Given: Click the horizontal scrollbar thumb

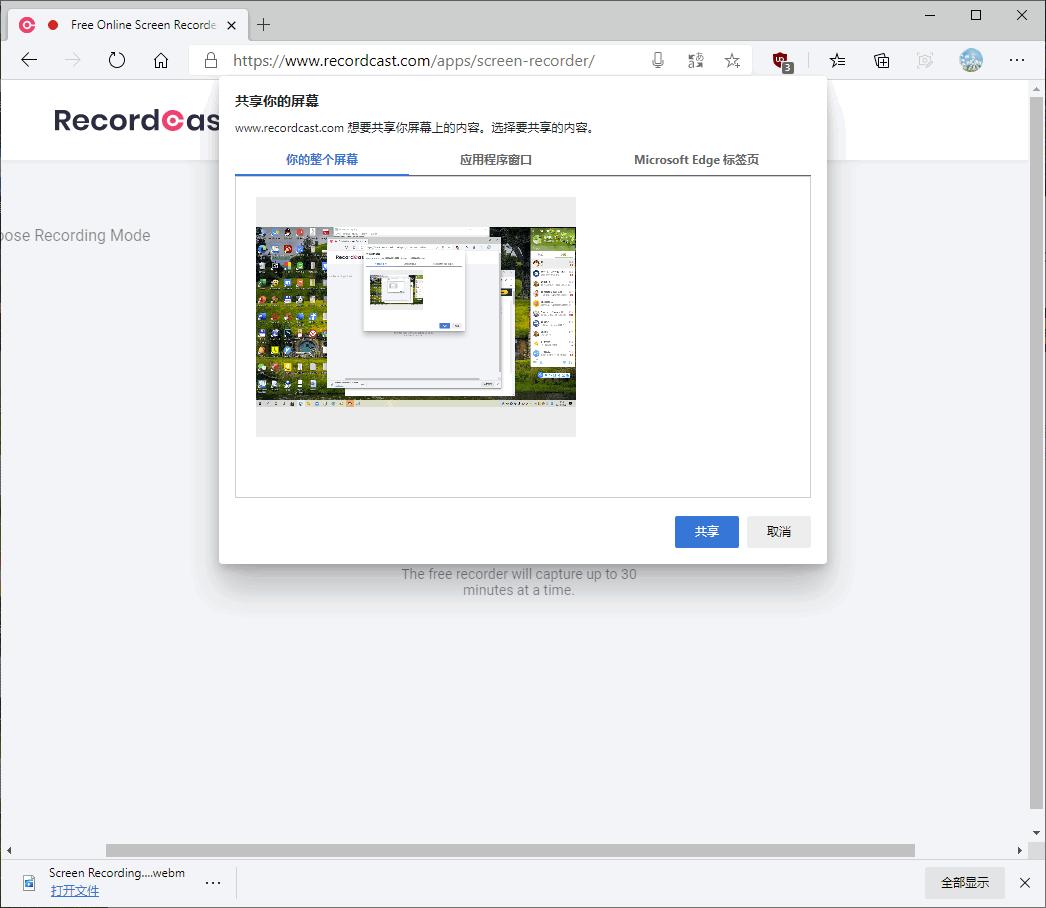Looking at the screenshot, I should 510,850.
